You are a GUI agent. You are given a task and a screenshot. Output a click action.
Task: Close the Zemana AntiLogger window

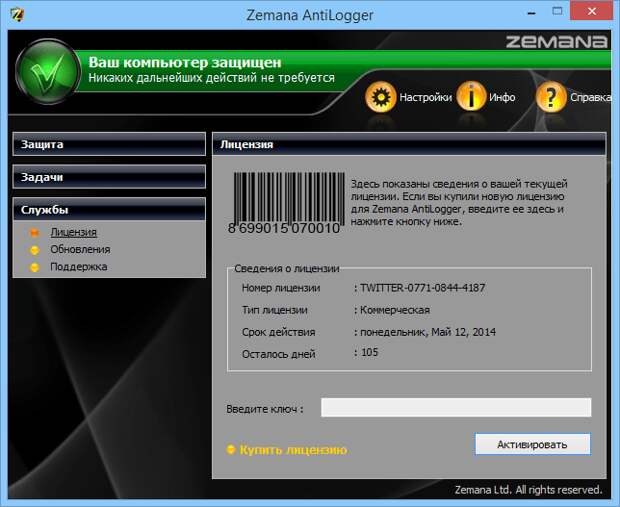pos(592,12)
